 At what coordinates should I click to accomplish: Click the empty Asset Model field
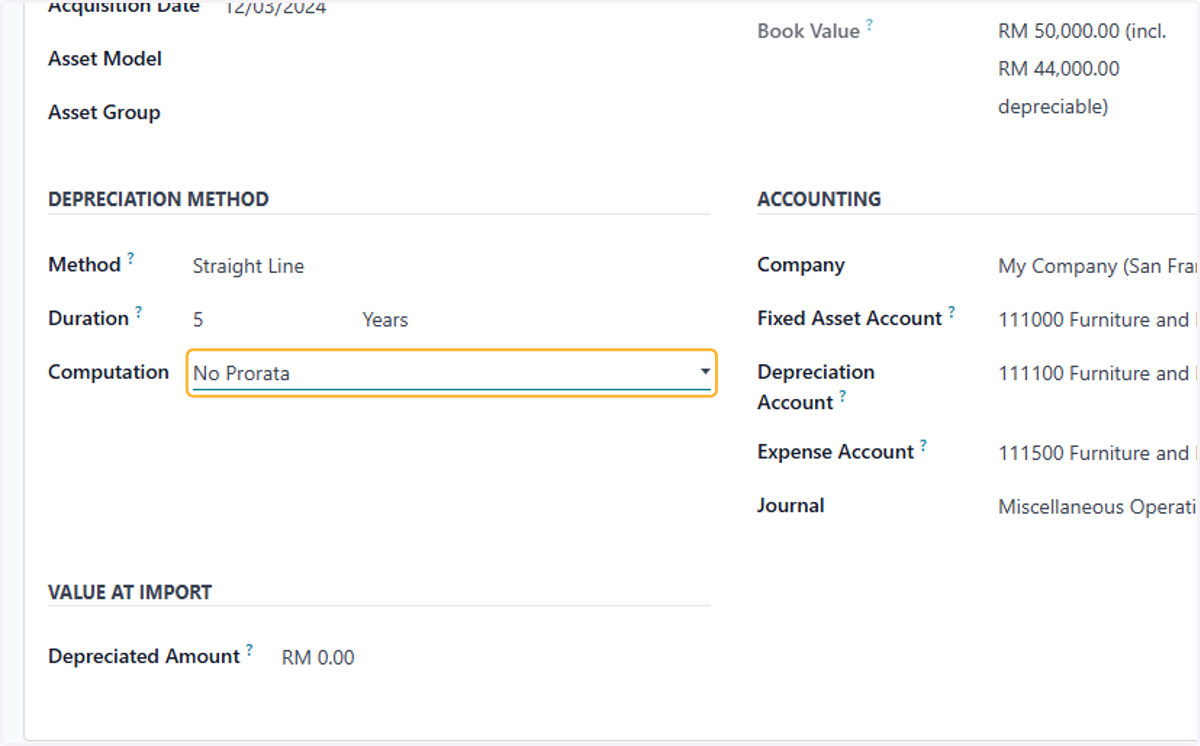point(450,59)
